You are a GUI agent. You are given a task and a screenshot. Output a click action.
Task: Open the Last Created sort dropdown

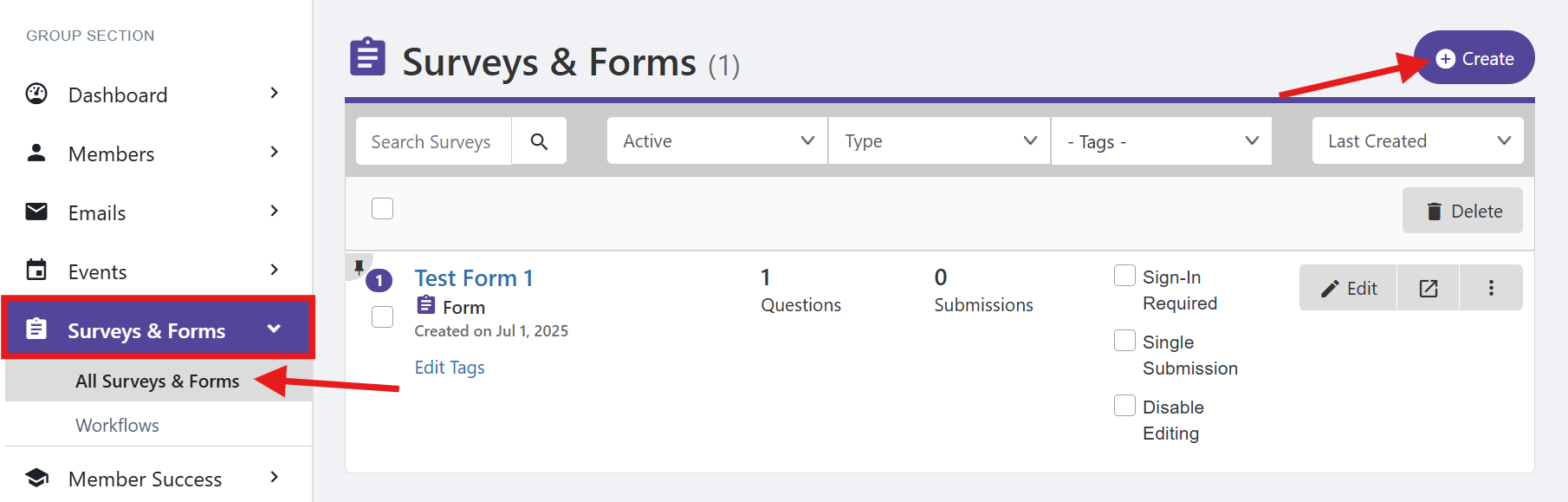(1417, 141)
